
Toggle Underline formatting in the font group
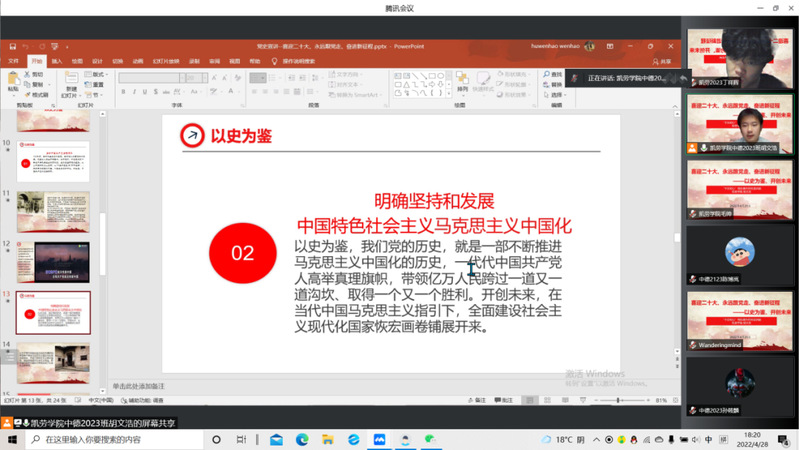[144, 92]
